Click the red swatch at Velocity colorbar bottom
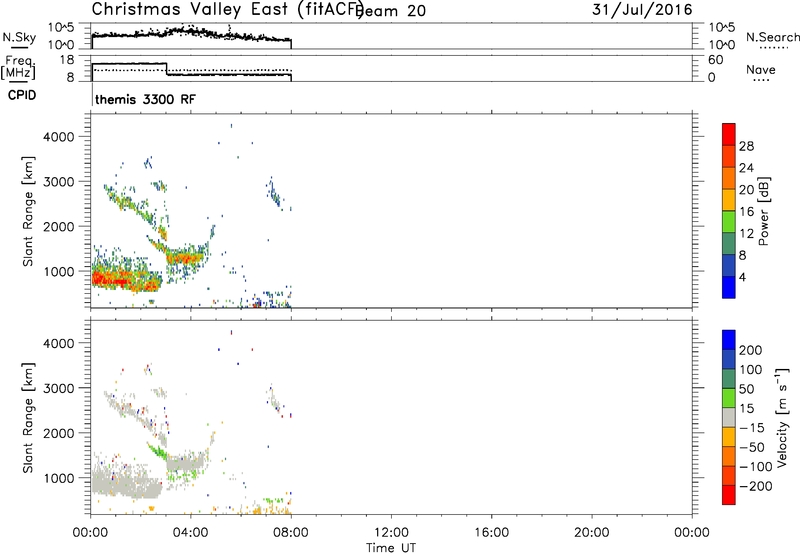The image size is (800, 554). pyautogui.click(x=729, y=495)
